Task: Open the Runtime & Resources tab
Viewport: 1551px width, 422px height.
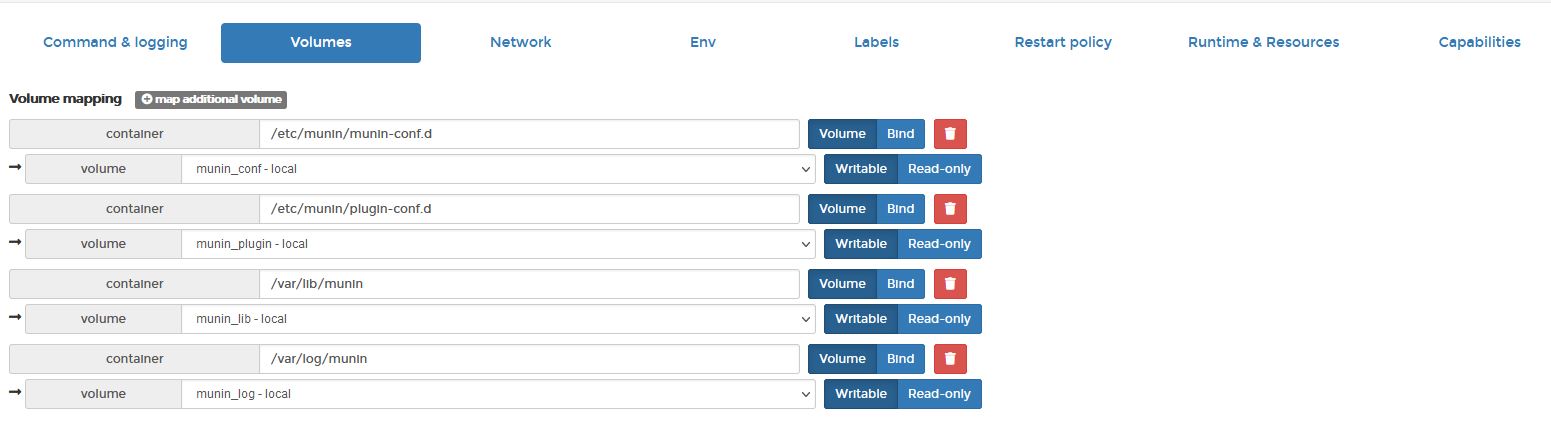Action: tap(1263, 42)
